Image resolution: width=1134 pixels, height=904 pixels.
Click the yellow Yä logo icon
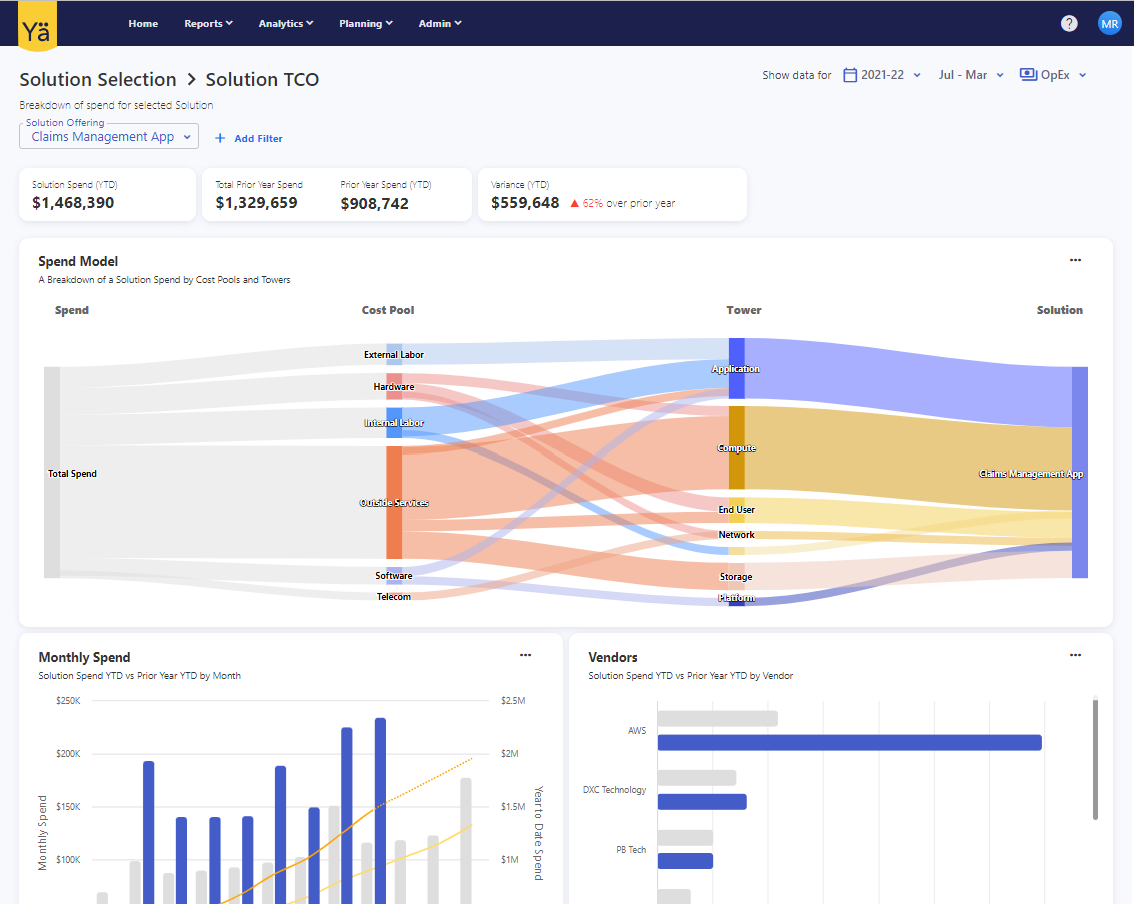click(38, 24)
